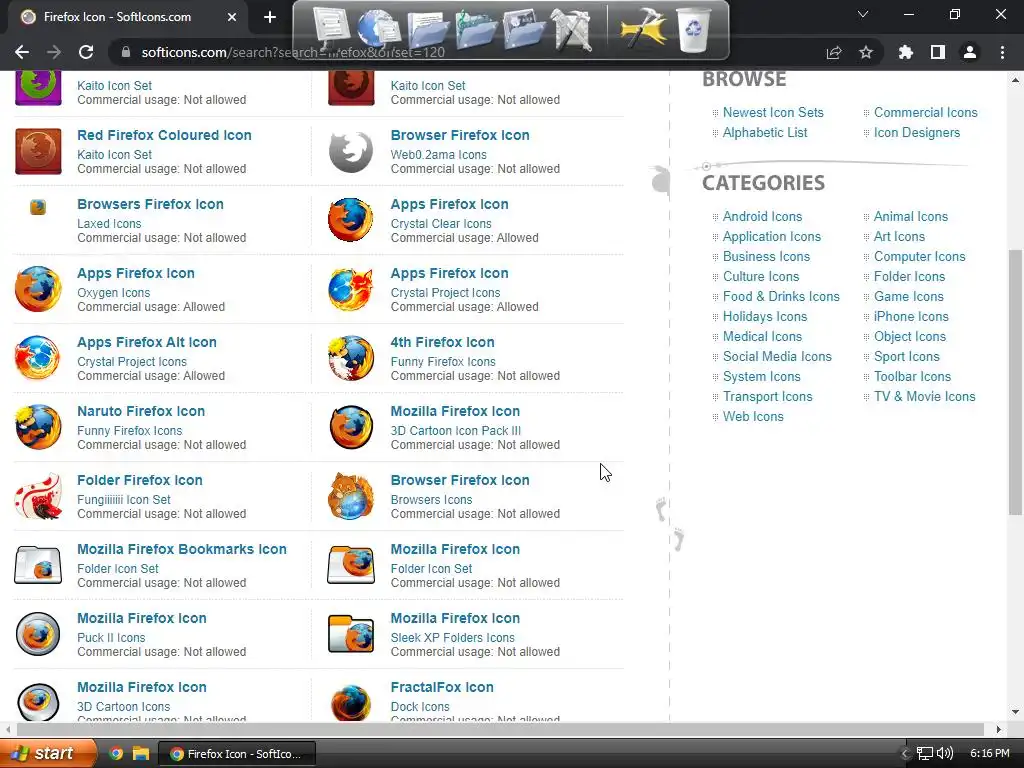Screen dimensions: 1024x768
Task: Reload the current page
Action: (x=86, y=52)
